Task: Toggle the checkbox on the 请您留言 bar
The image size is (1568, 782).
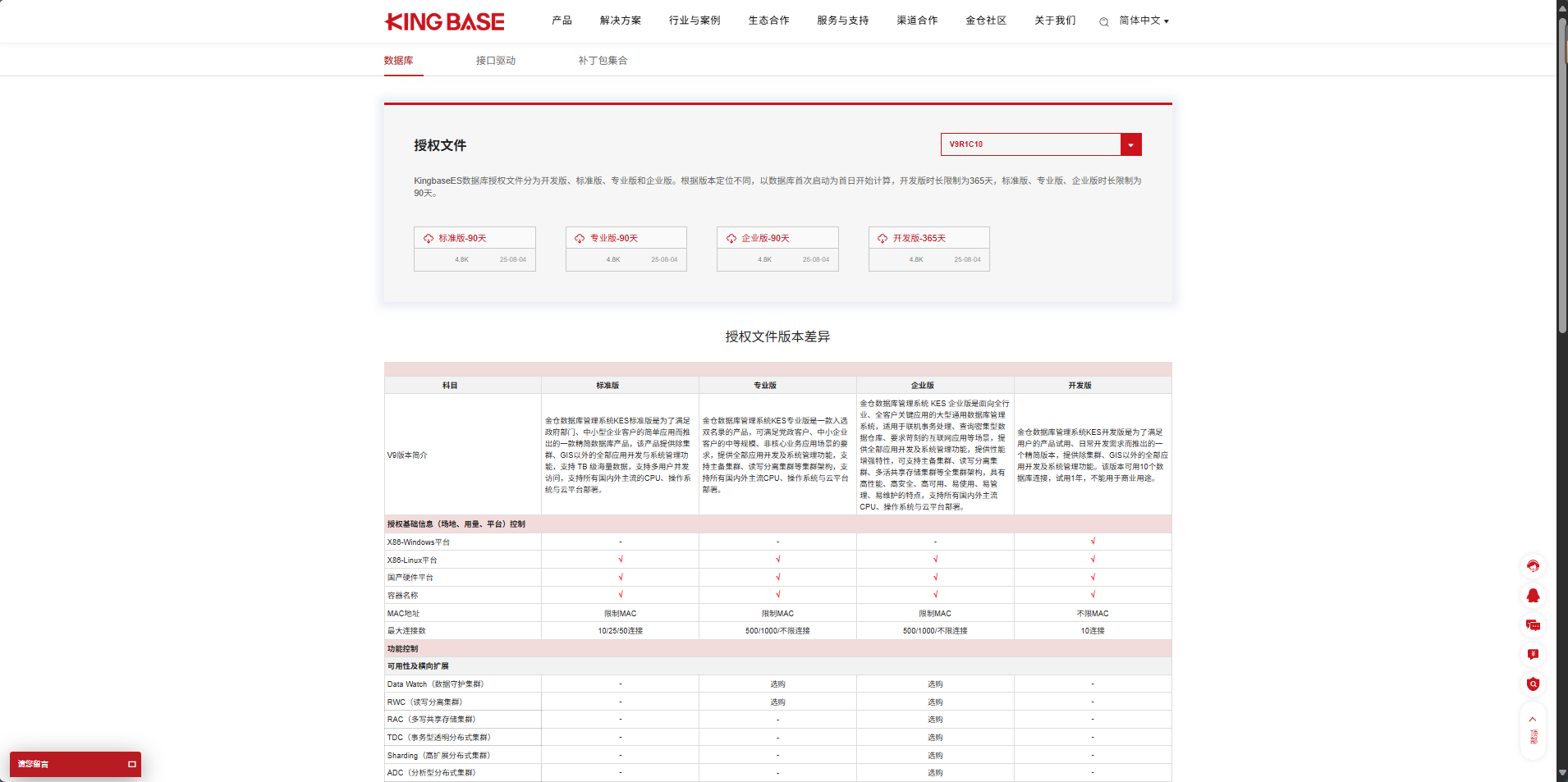Action: click(131, 765)
